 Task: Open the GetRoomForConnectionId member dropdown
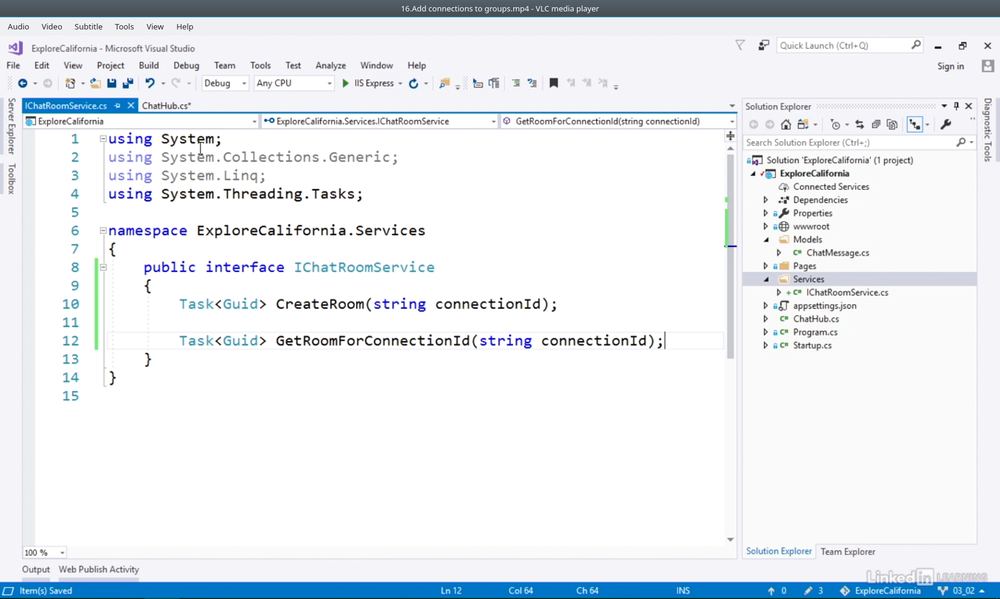pyautogui.click(x=619, y=121)
